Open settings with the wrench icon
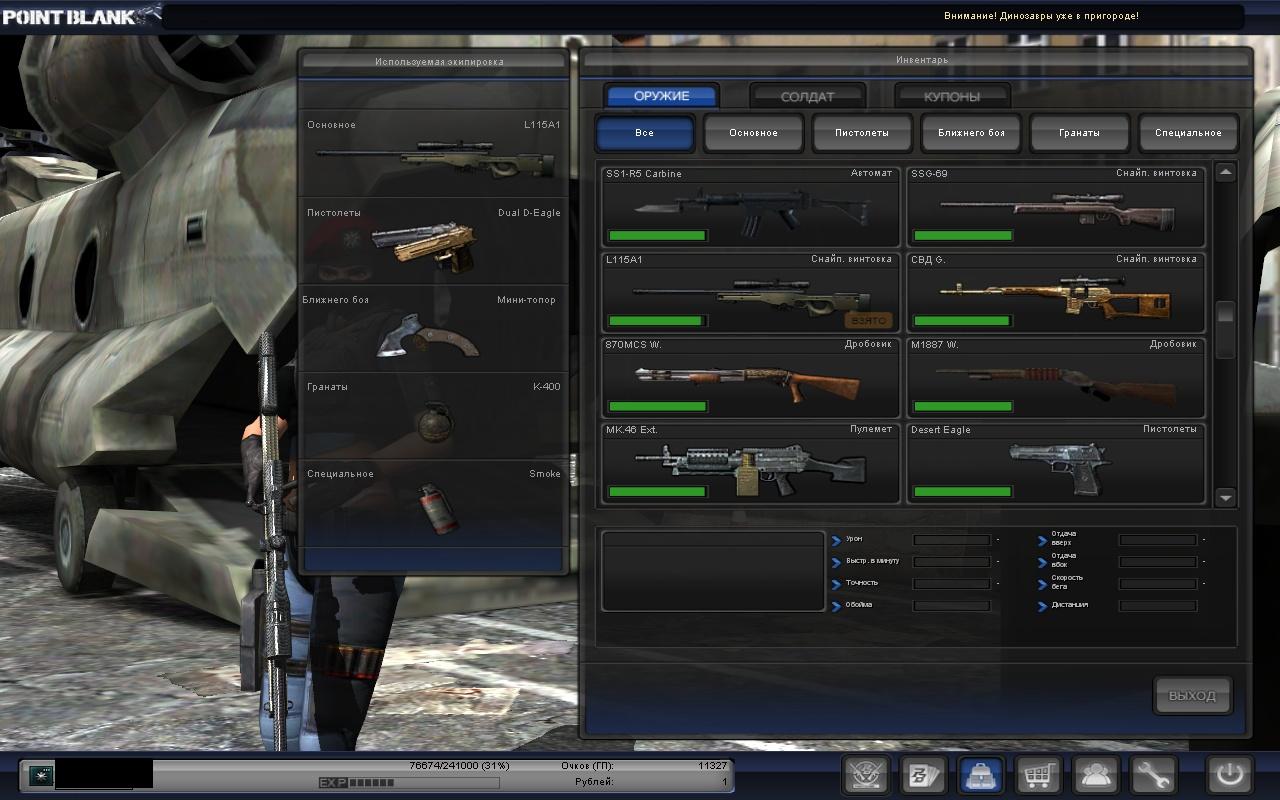The image size is (1280, 800). pos(1154,775)
